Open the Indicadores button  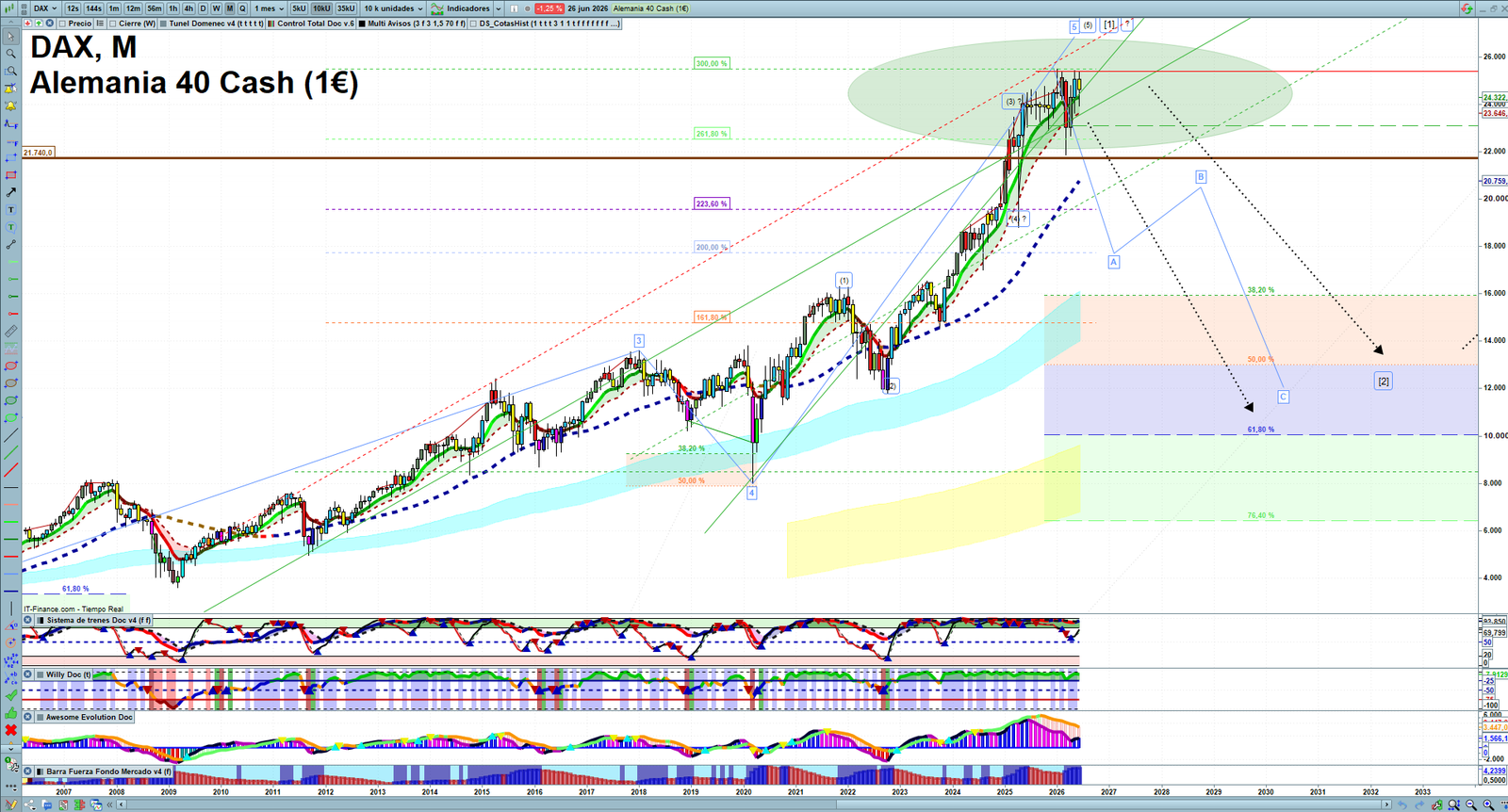pos(460,8)
